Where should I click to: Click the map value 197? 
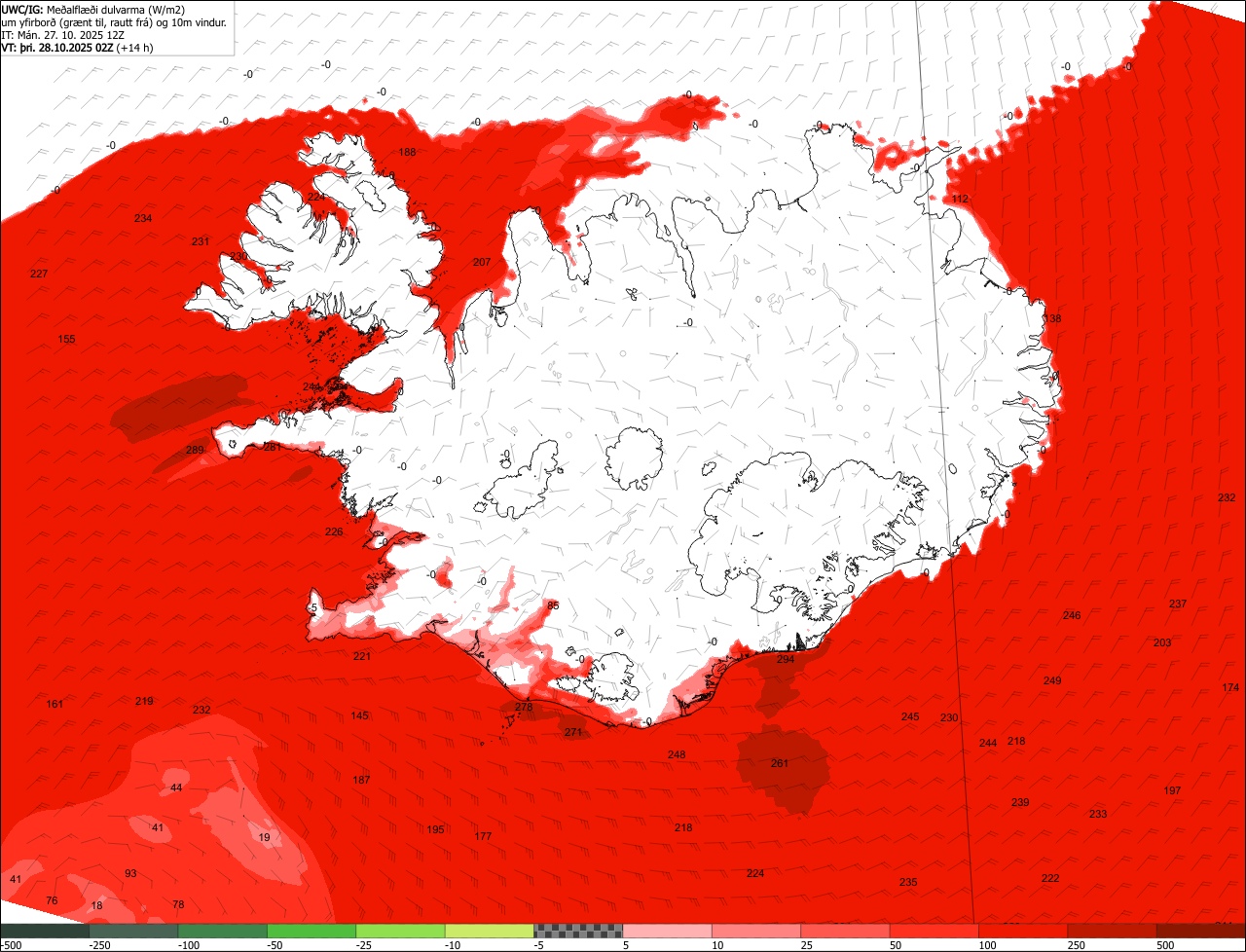1173,790
